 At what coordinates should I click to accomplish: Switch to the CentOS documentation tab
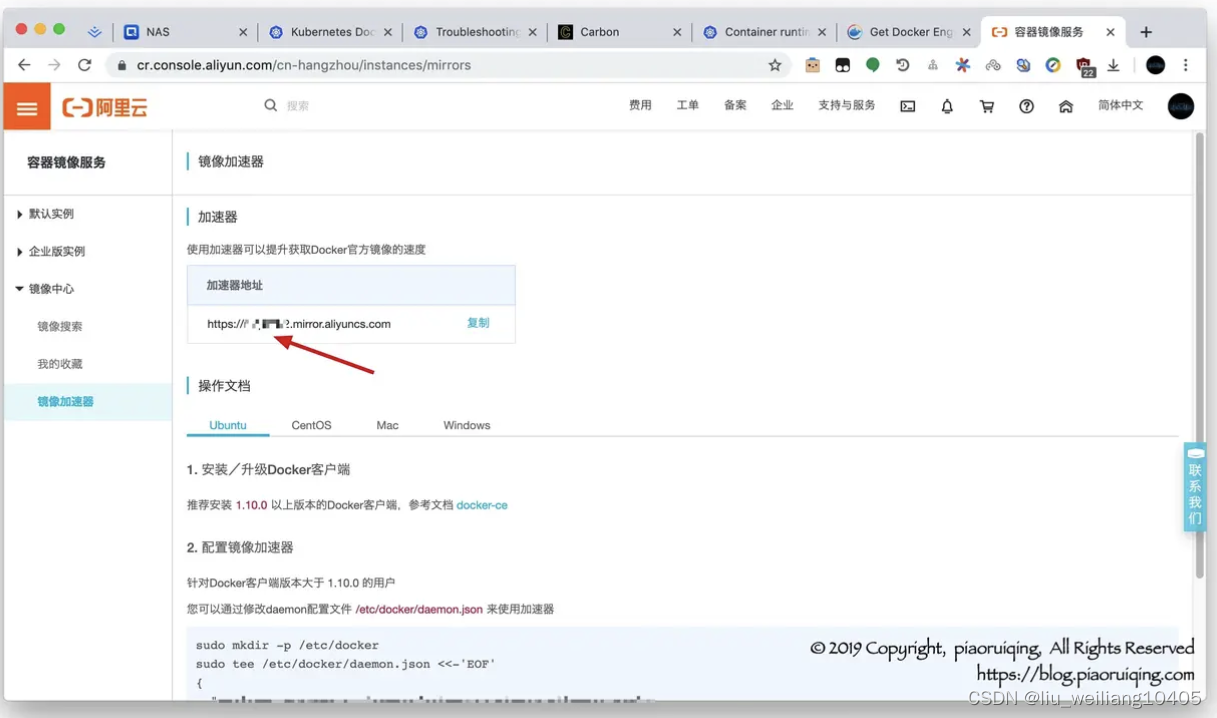pos(311,425)
